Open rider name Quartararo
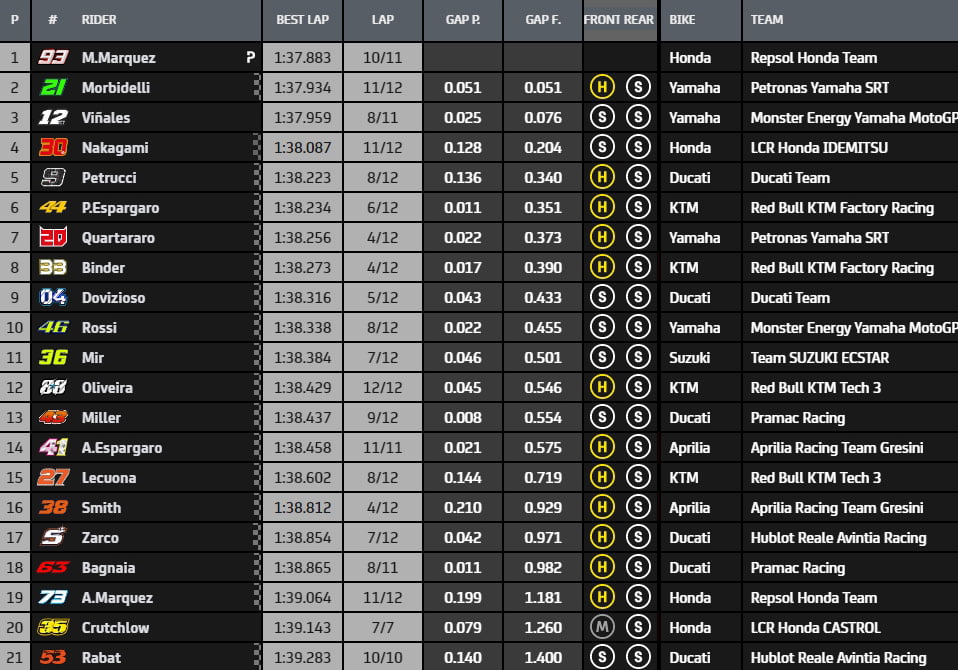The height and width of the screenshot is (670, 958). pos(118,238)
